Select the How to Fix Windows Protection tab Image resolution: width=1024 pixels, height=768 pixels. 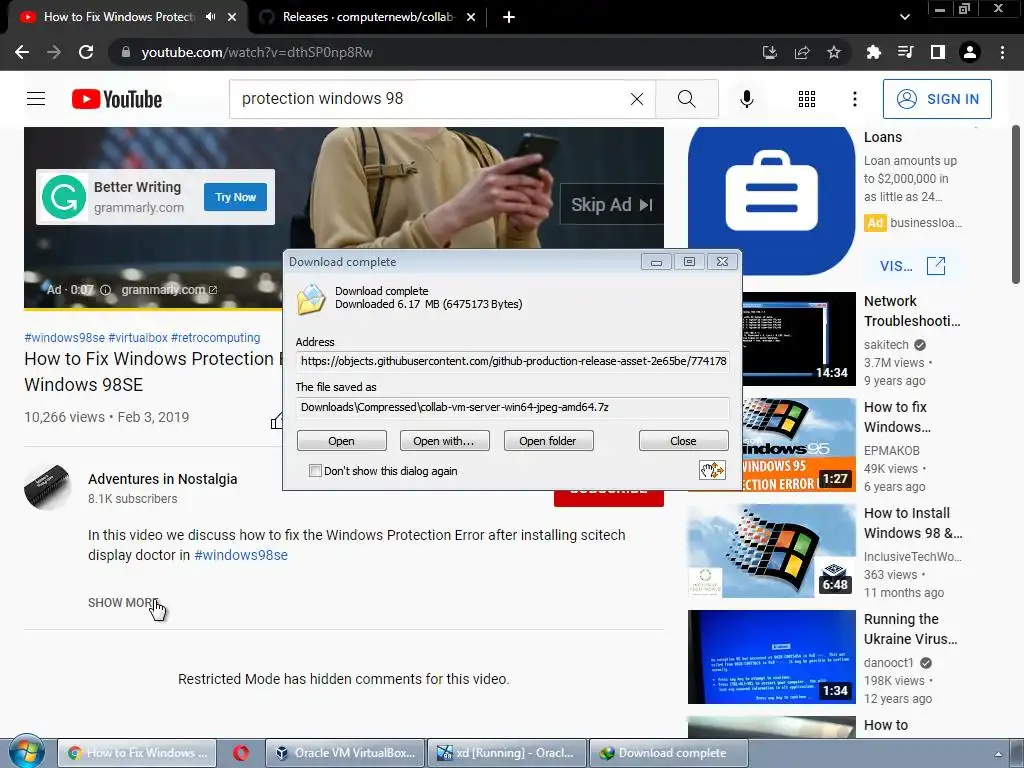point(118,17)
